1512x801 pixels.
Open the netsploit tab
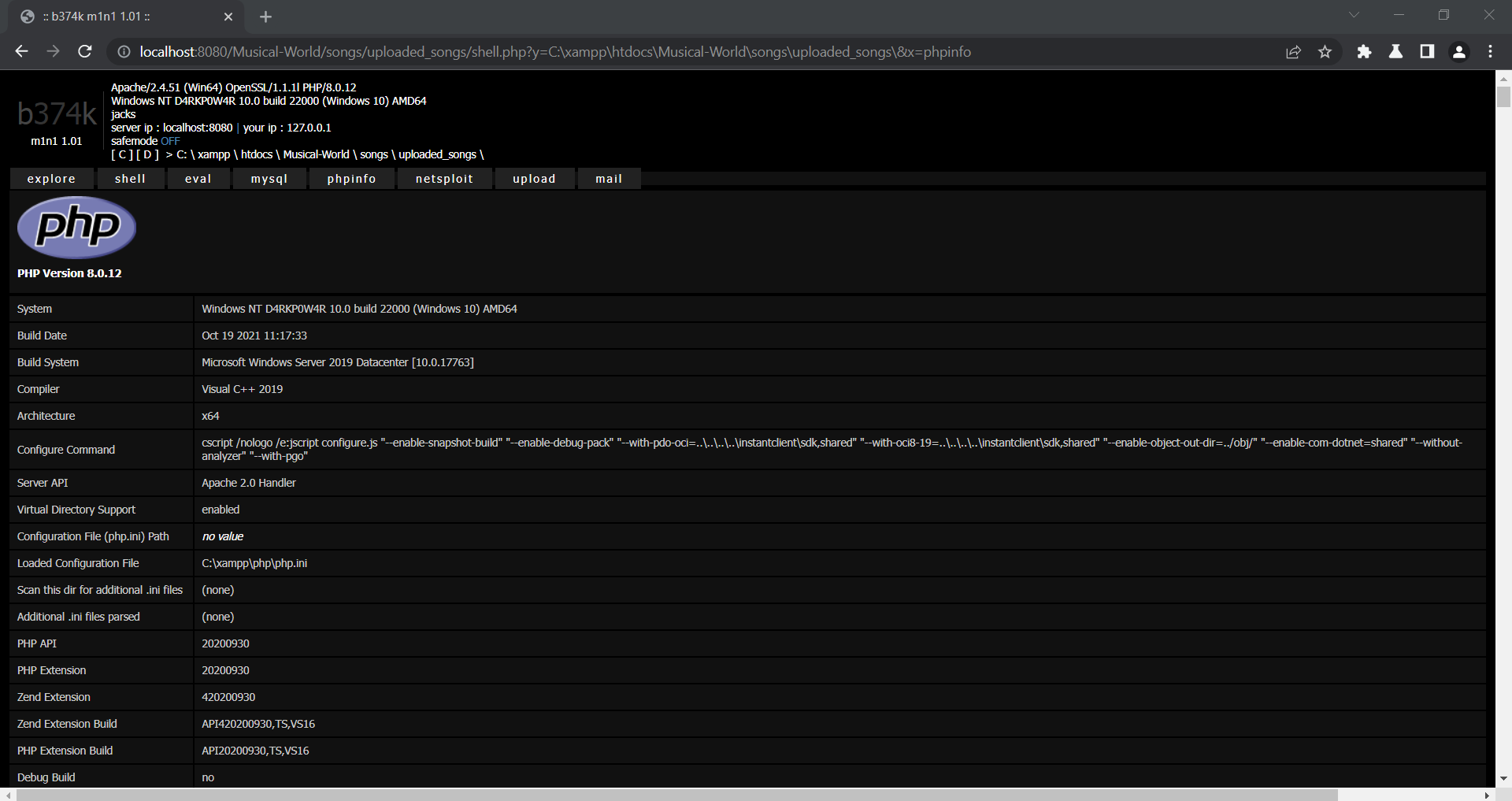click(x=444, y=179)
